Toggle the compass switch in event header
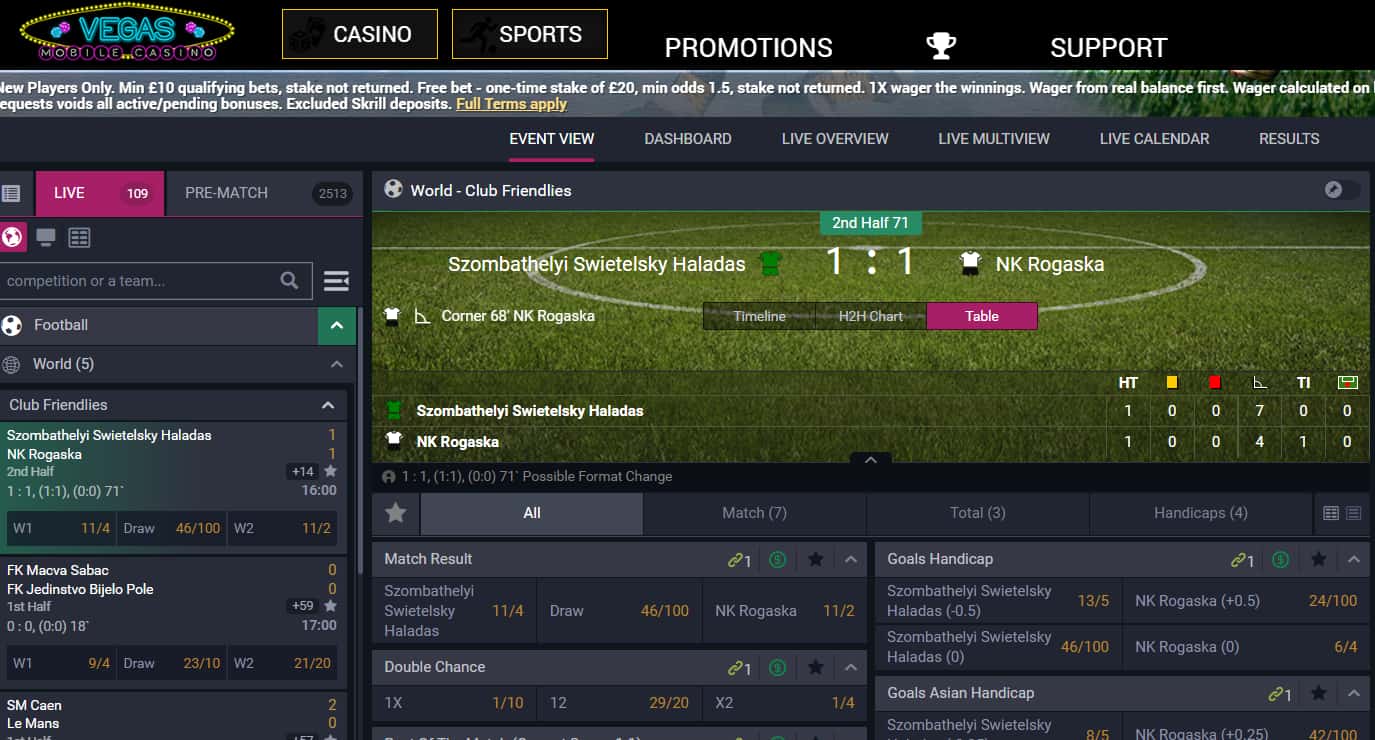Viewport: 1375px width, 740px height. 1342,190
